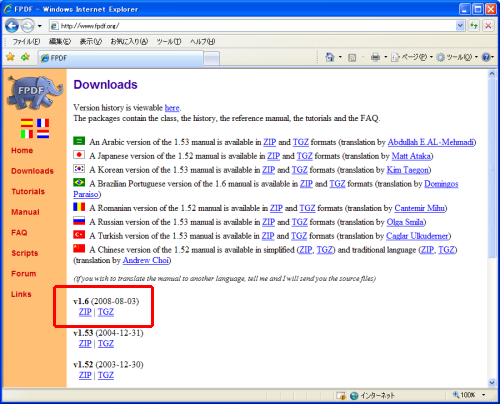The height and width of the screenshot is (404, 500).
Task: Download the Japanese manual TGZ
Action: coord(305,156)
